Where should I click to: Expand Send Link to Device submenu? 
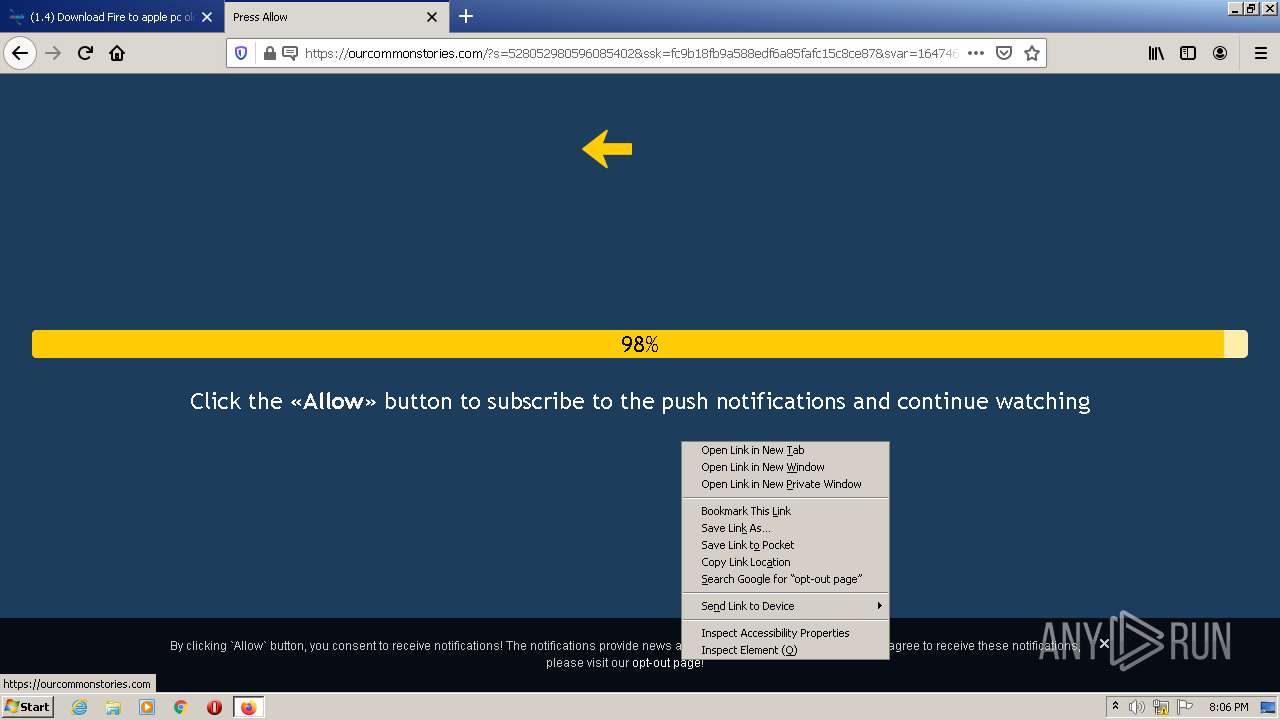pos(785,606)
